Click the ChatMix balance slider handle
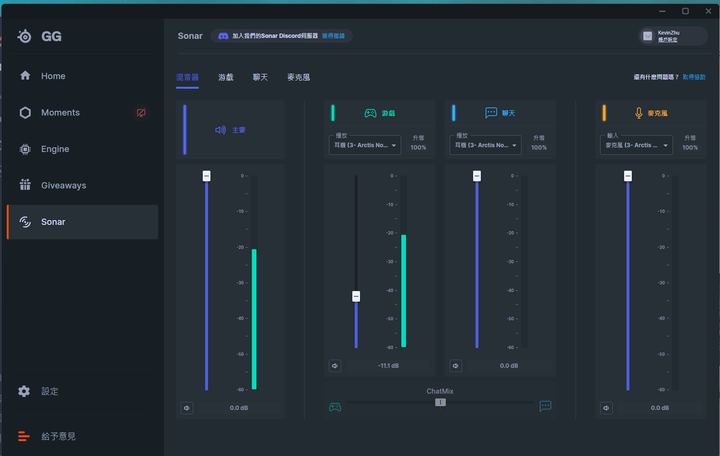The image size is (720, 456). 440,402
